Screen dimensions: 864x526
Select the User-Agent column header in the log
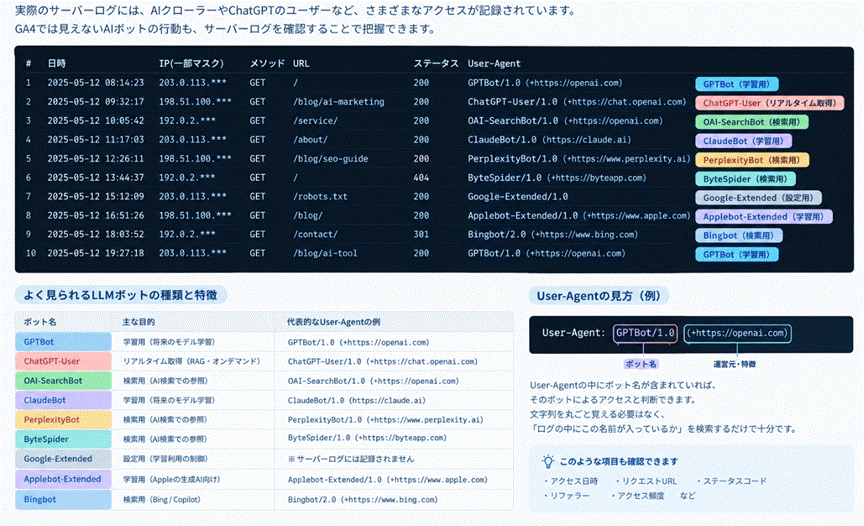(494, 63)
